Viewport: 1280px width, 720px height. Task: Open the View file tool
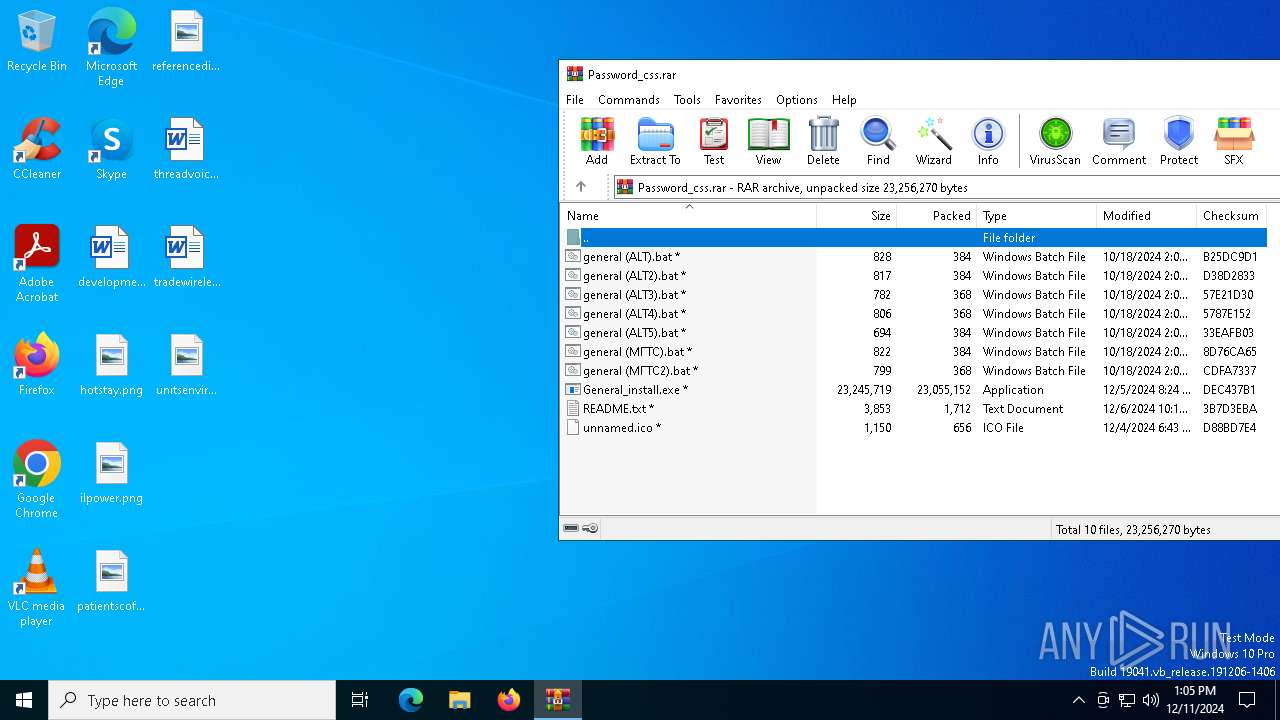click(x=768, y=141)
